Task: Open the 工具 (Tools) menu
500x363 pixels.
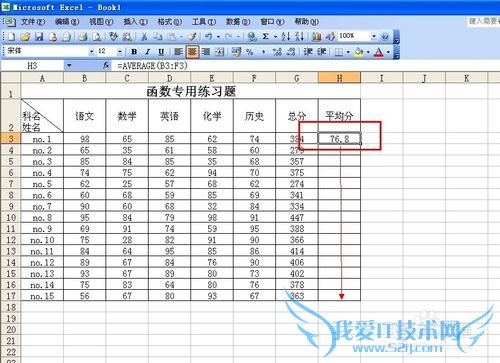Action: click(x=204, y=22)
